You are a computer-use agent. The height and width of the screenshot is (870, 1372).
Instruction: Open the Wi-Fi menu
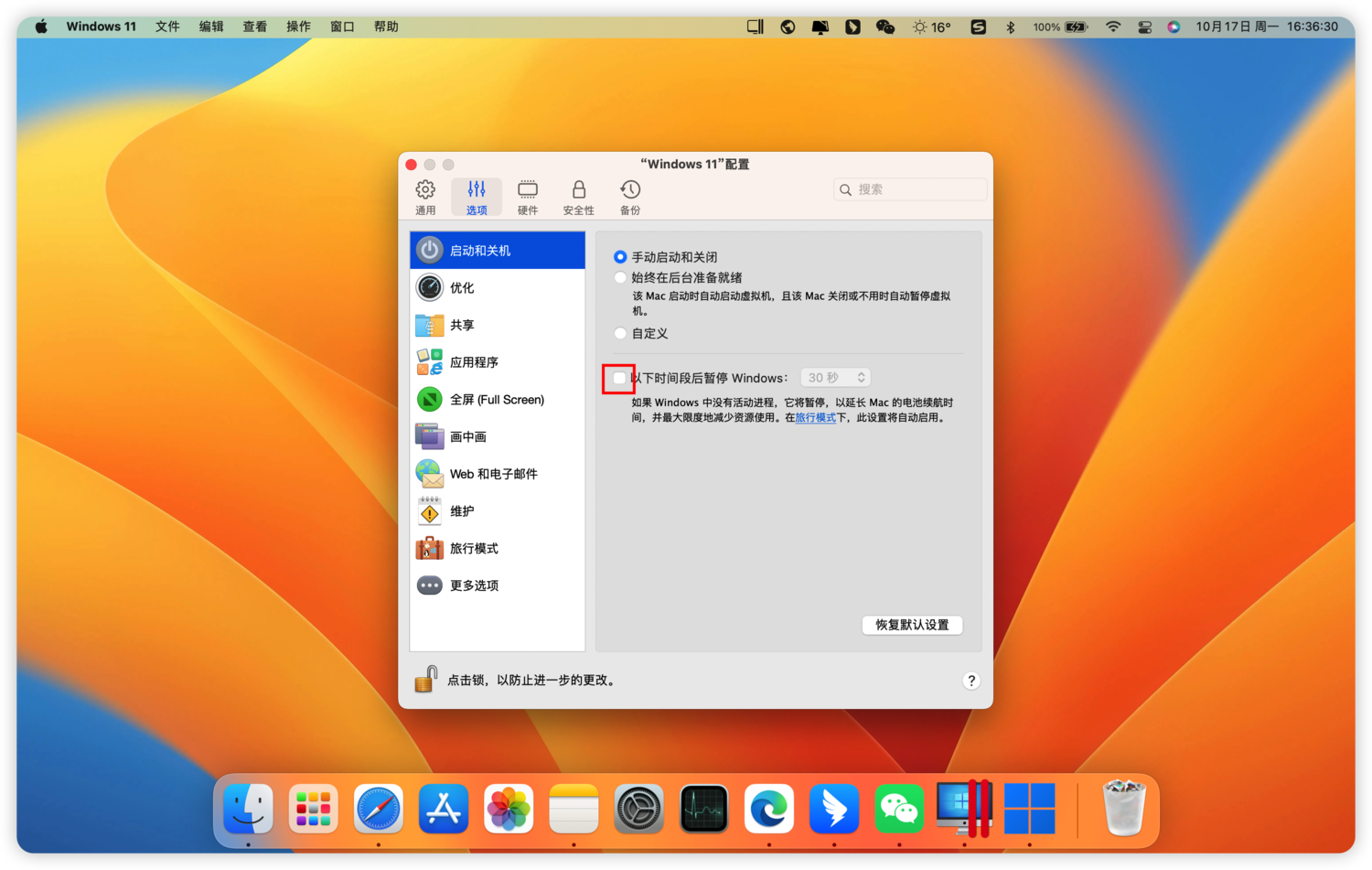point(1113,27)
